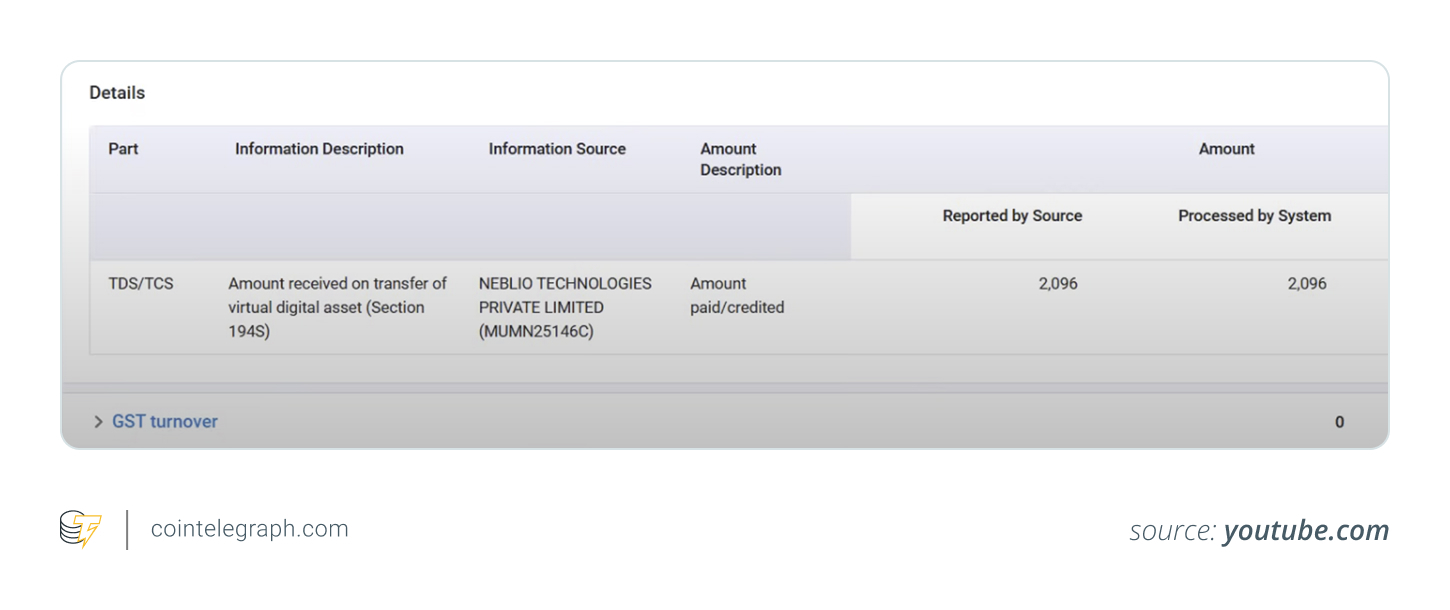Click the chevron beside GST turnover
This screenshot has height=610, width=1450.
(97, 421)
